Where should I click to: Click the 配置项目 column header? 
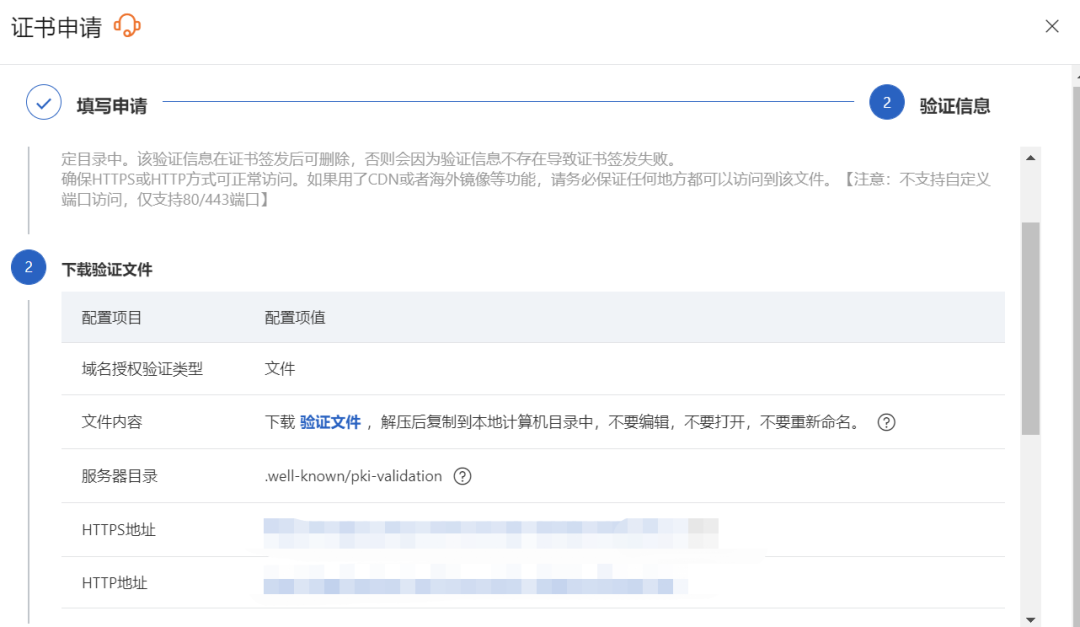coord(112,318)
